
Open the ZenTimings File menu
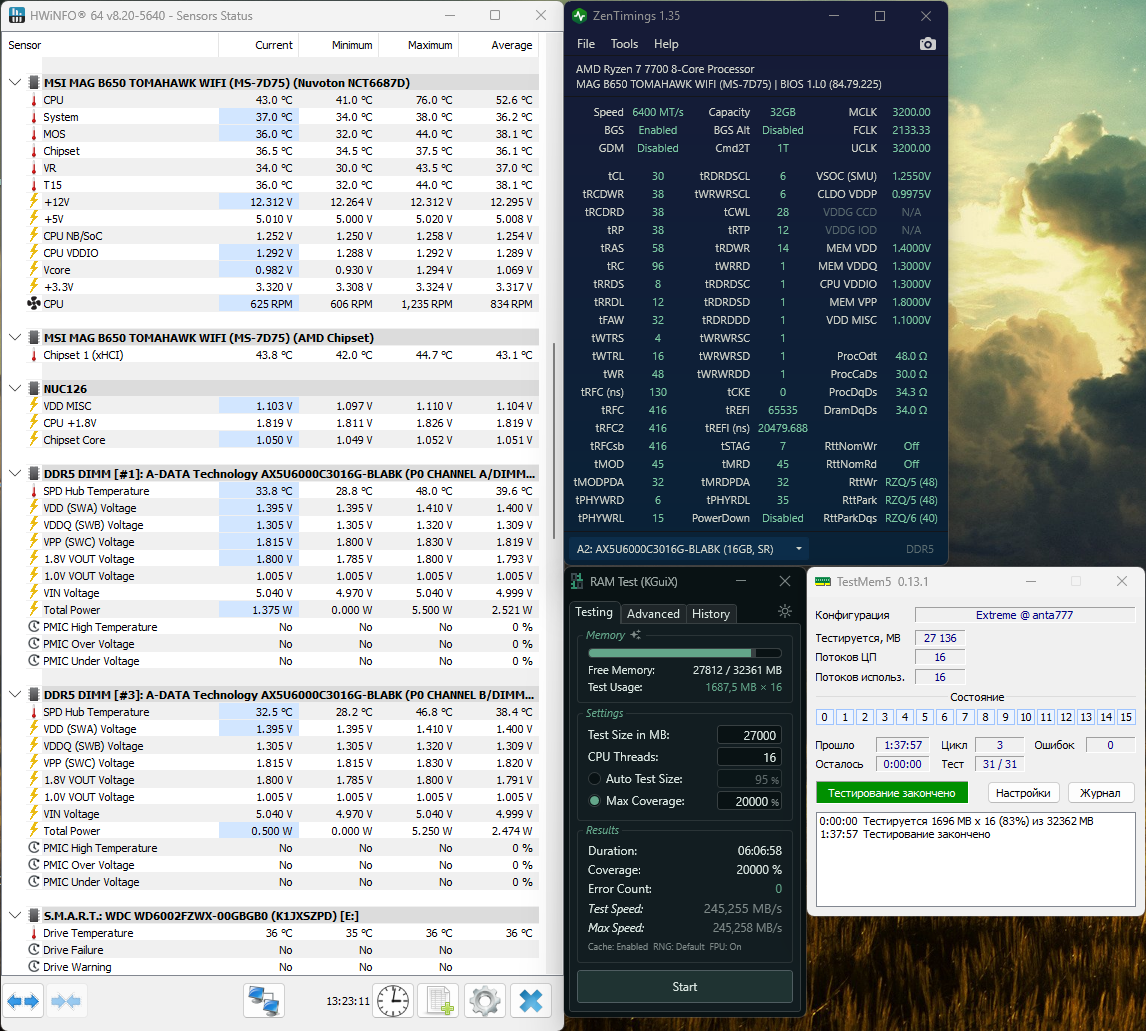pos(585,44)
